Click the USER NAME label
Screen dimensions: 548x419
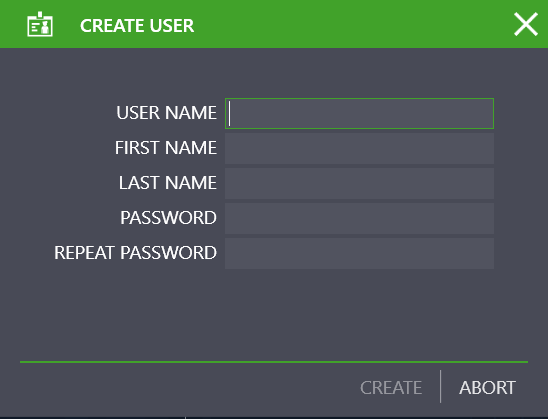(166, 113)
